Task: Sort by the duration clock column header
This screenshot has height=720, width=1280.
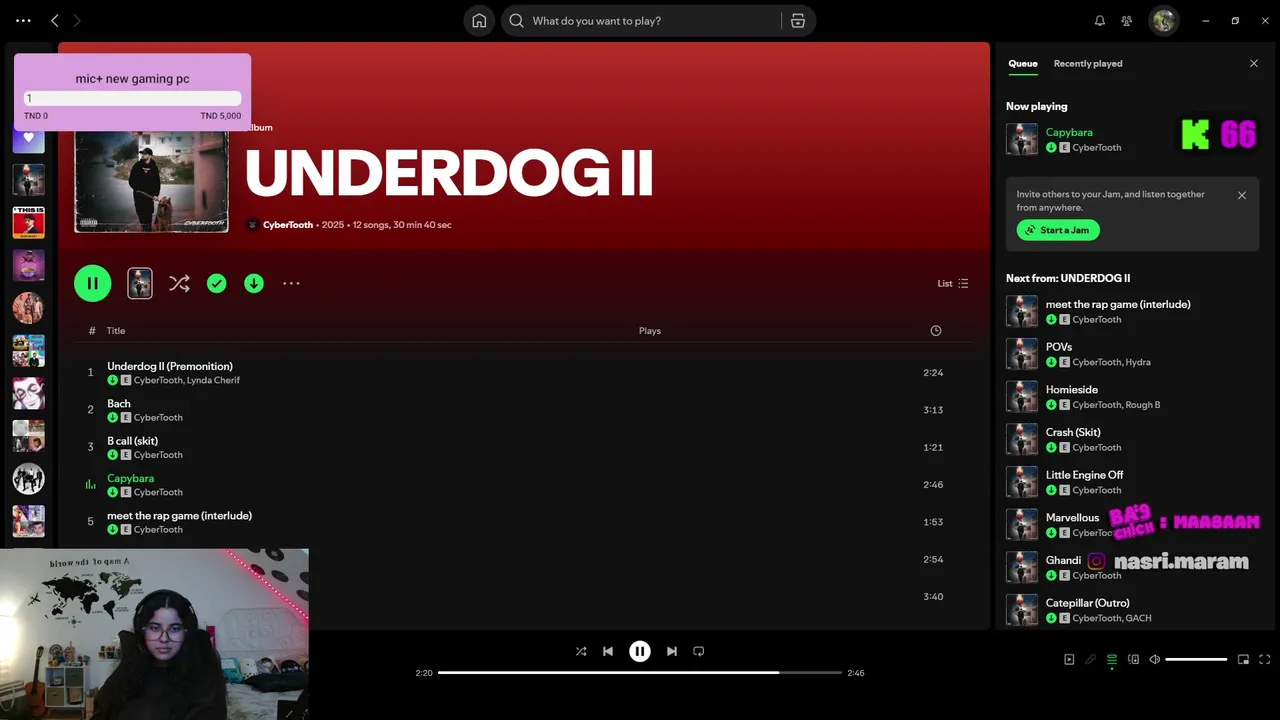Action: (x=936, y=331)
